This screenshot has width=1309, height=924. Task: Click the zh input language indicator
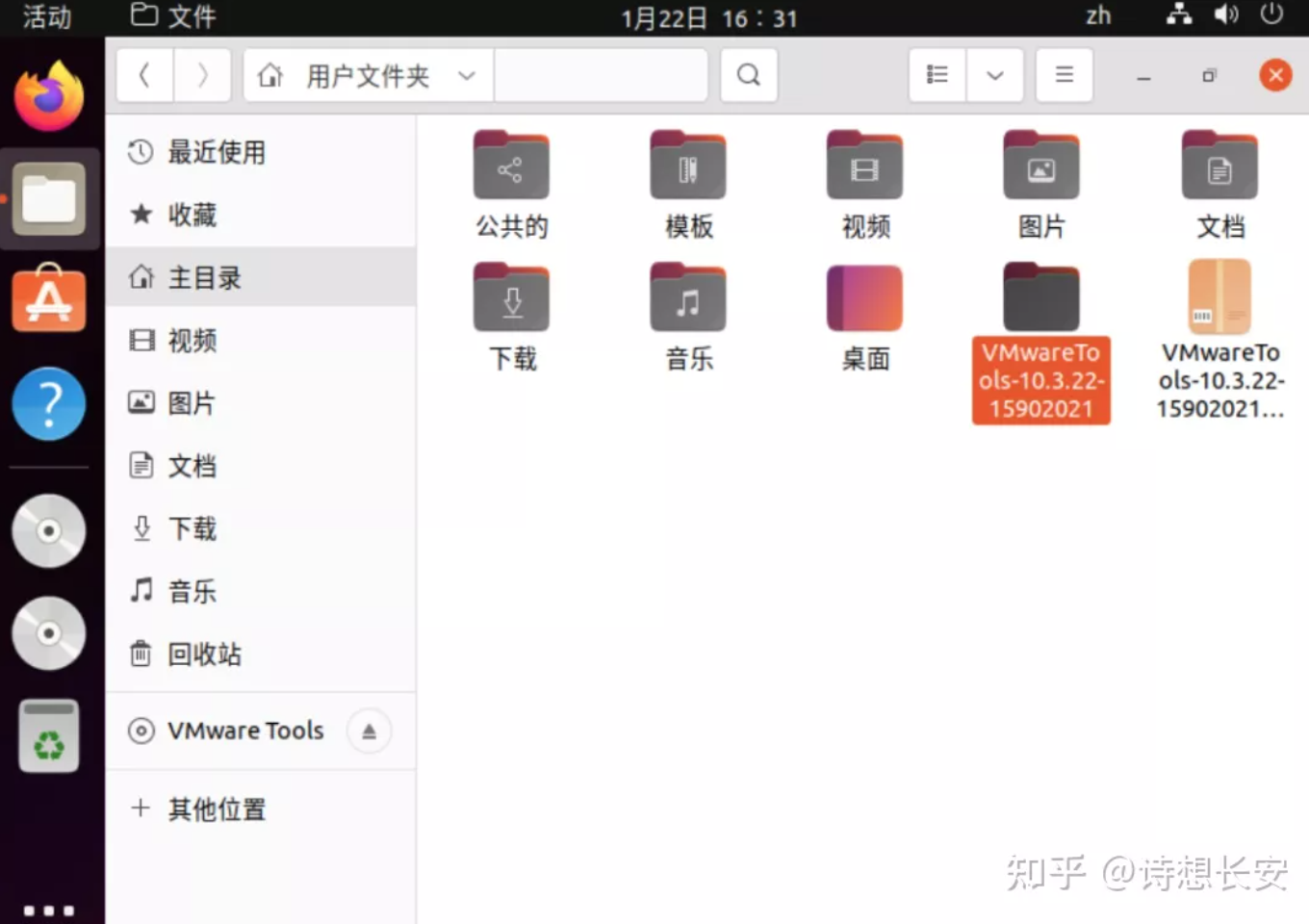[1097, 15]
